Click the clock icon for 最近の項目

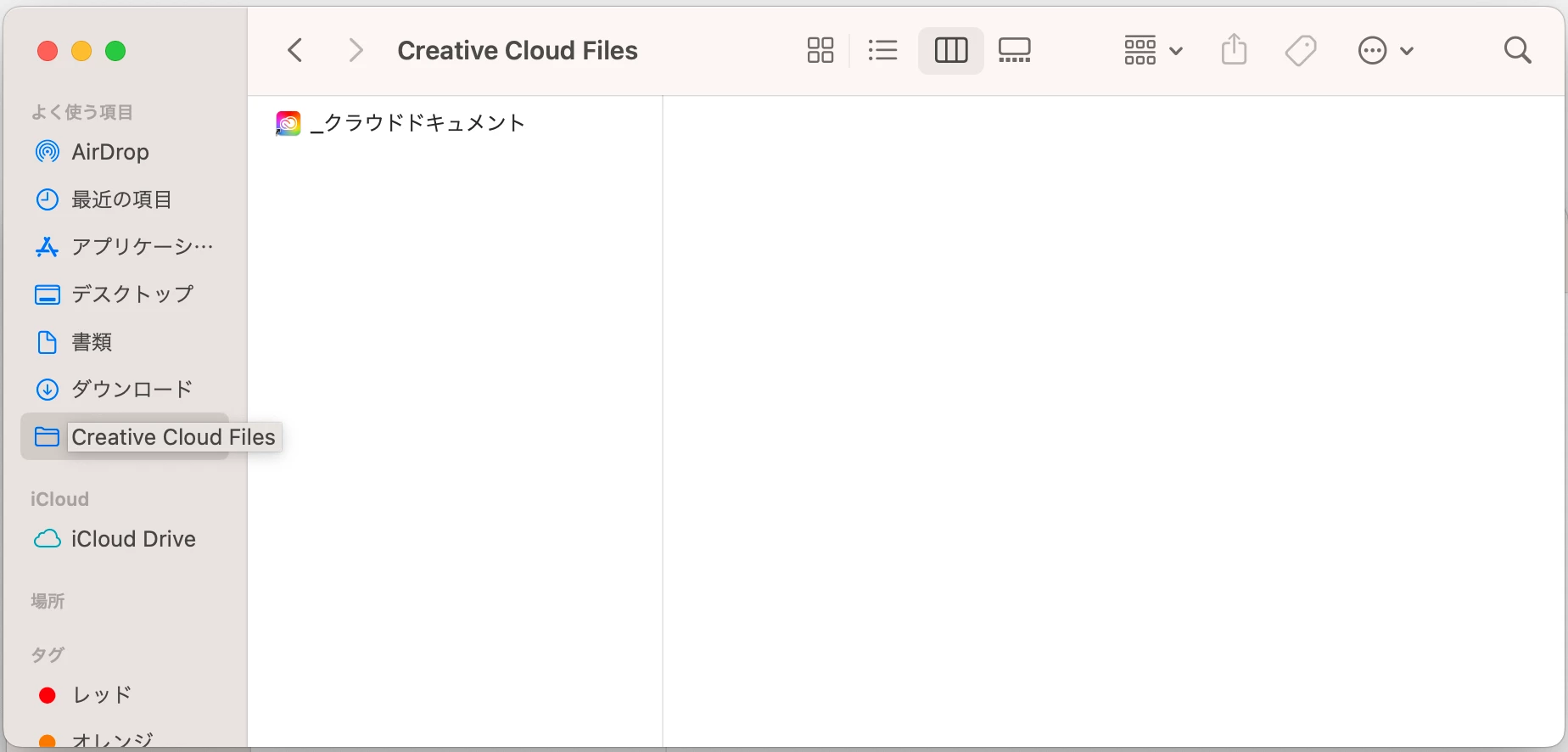tap(48, 199)
